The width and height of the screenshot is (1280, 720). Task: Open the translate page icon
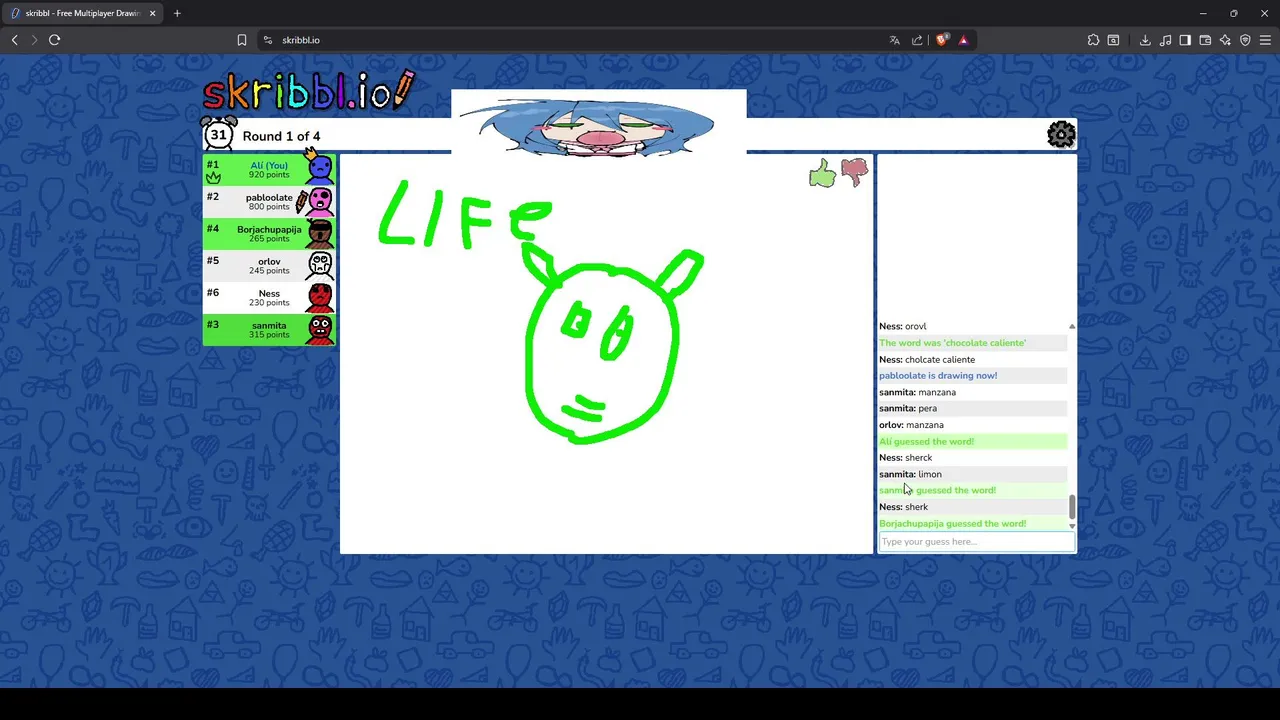[894, 40]
